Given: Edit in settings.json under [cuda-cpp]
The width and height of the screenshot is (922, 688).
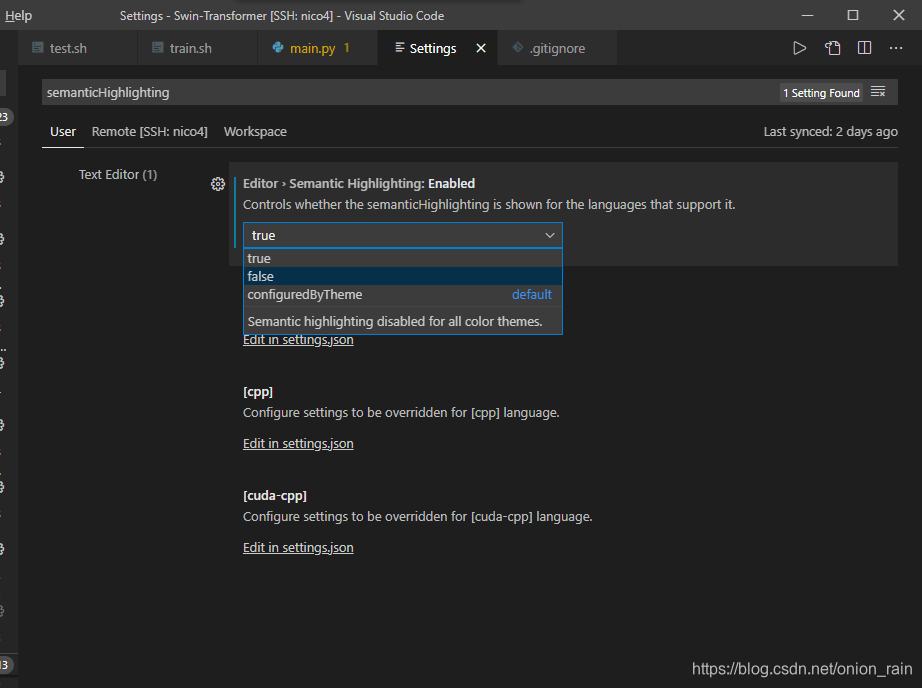Looking at the screenshot, I should pos(297,547).
